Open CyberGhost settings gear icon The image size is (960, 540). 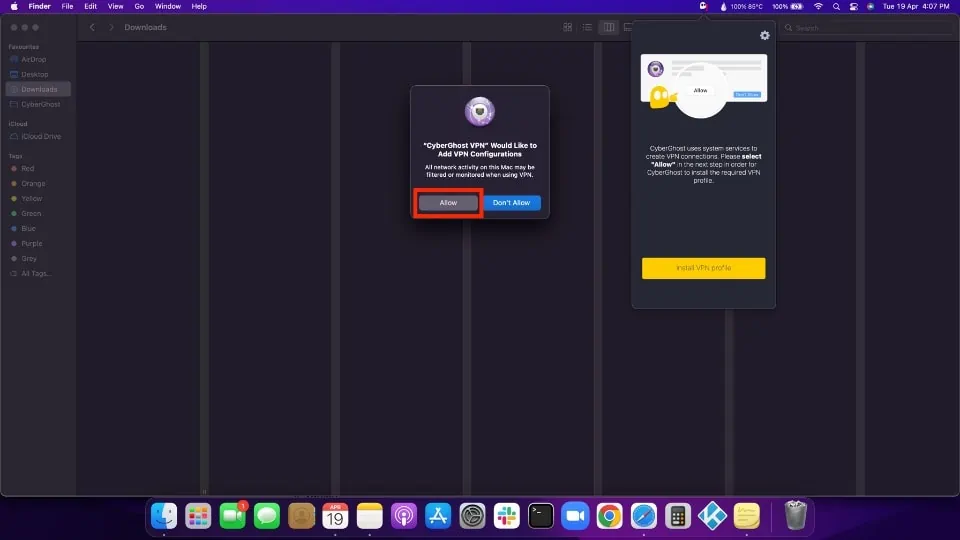coord(765,36)
